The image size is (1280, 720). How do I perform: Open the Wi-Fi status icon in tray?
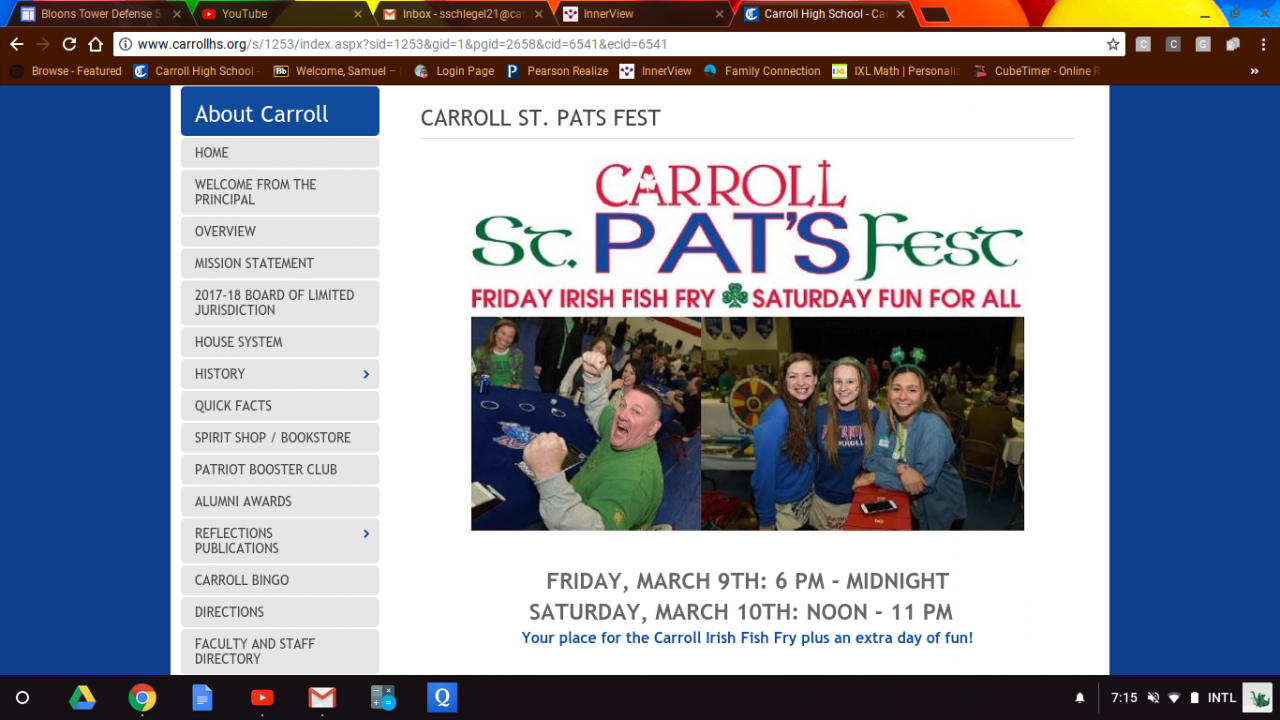tap(1174, 698)
